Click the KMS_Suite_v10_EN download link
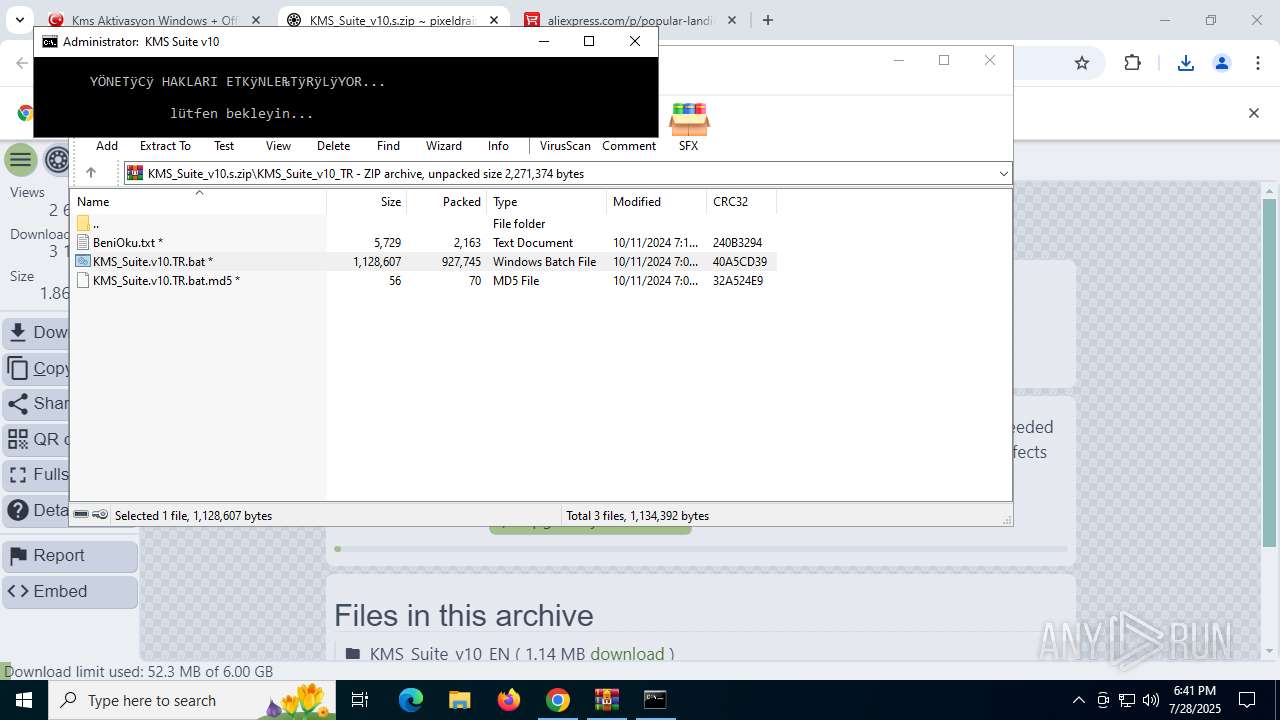The image size is (1280, 720). click(x=627, y=654)
